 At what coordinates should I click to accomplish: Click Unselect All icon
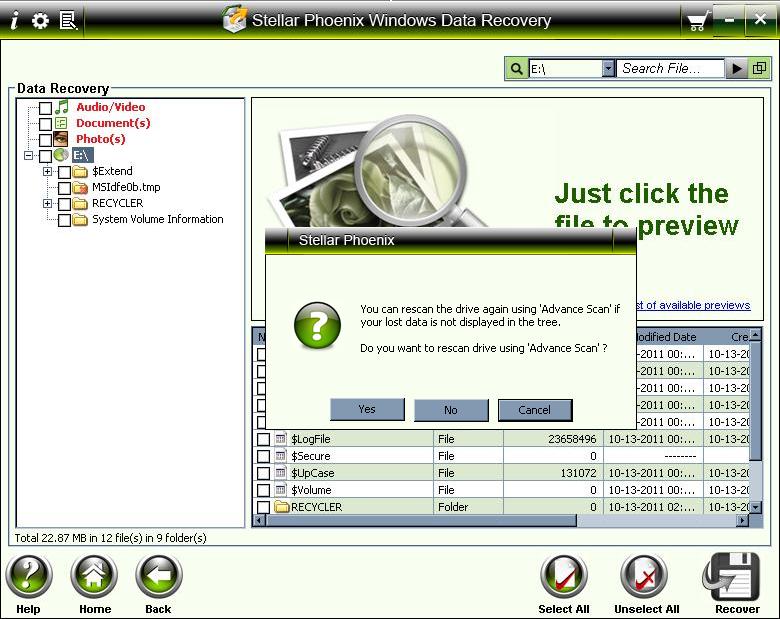tap(644, 576)
